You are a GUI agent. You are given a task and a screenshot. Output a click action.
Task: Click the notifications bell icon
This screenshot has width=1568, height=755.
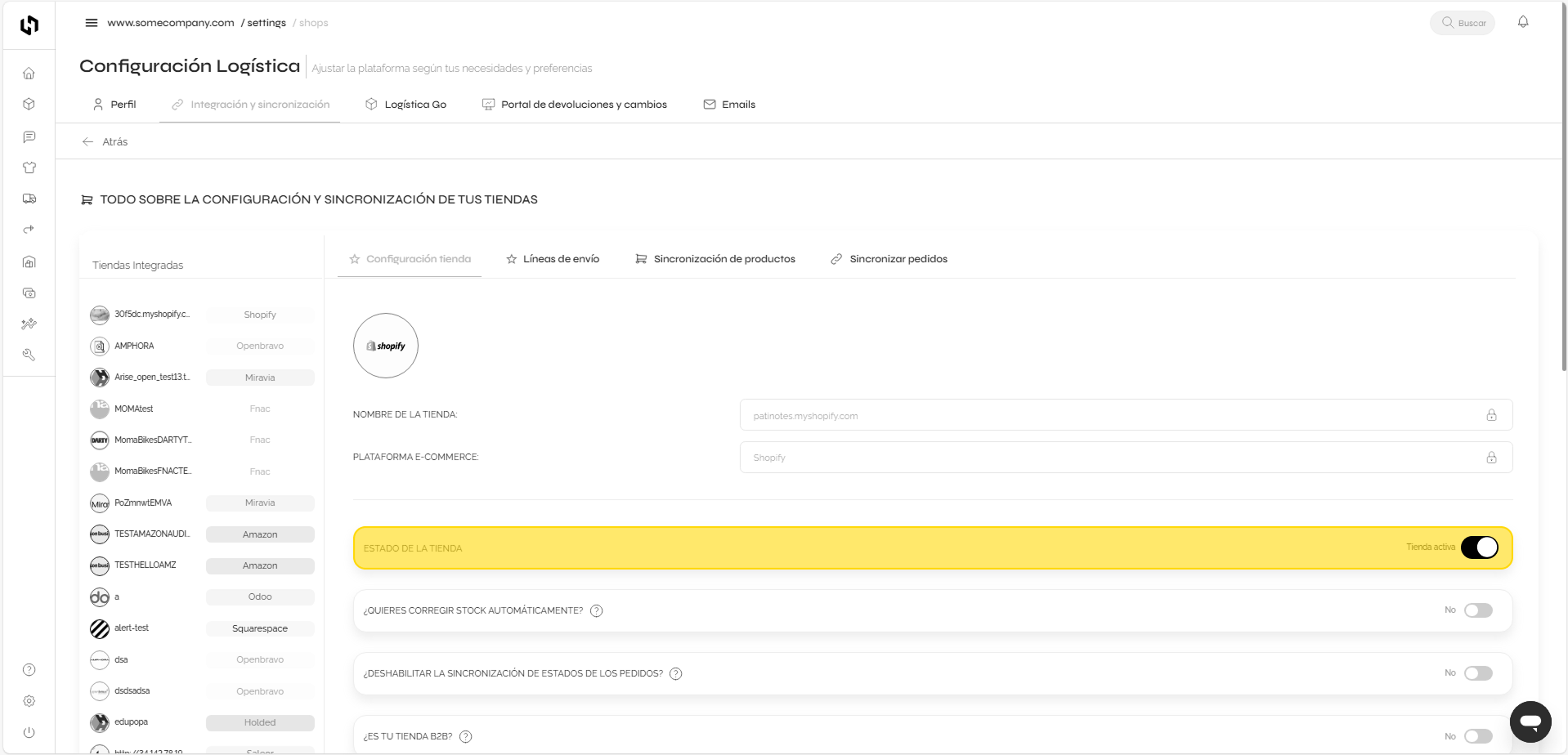[x=1524, y=22]
